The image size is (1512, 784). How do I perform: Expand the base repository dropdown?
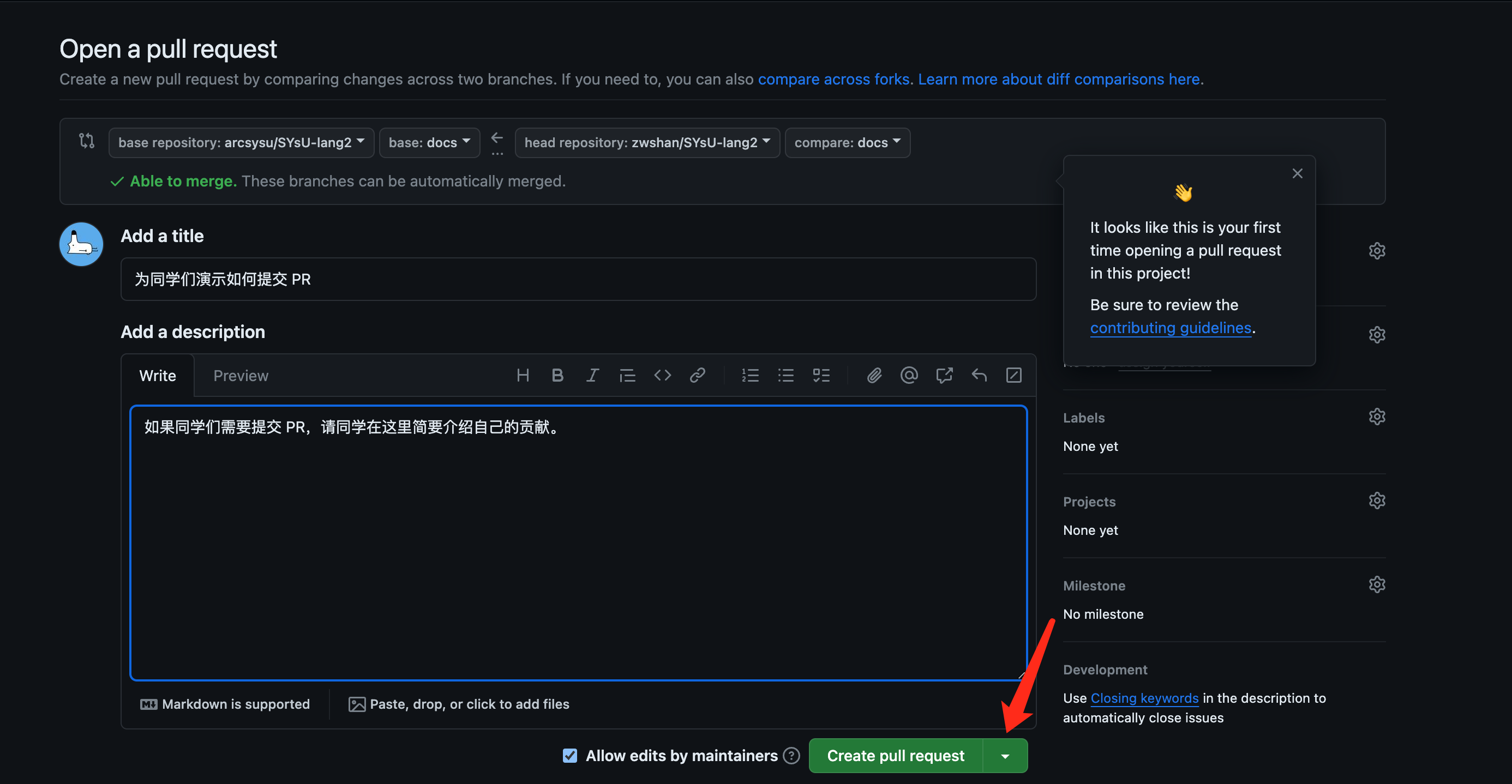click(x=241, y=143)
